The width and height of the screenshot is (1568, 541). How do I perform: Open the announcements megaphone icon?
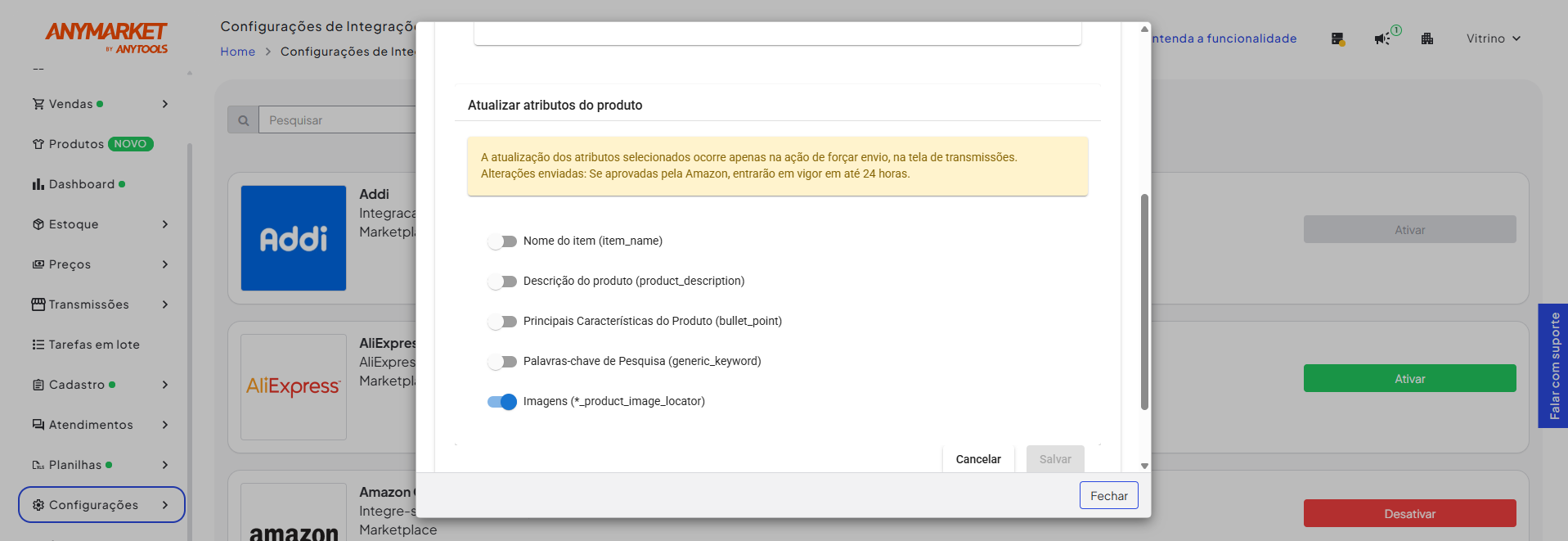(1382, 38)
